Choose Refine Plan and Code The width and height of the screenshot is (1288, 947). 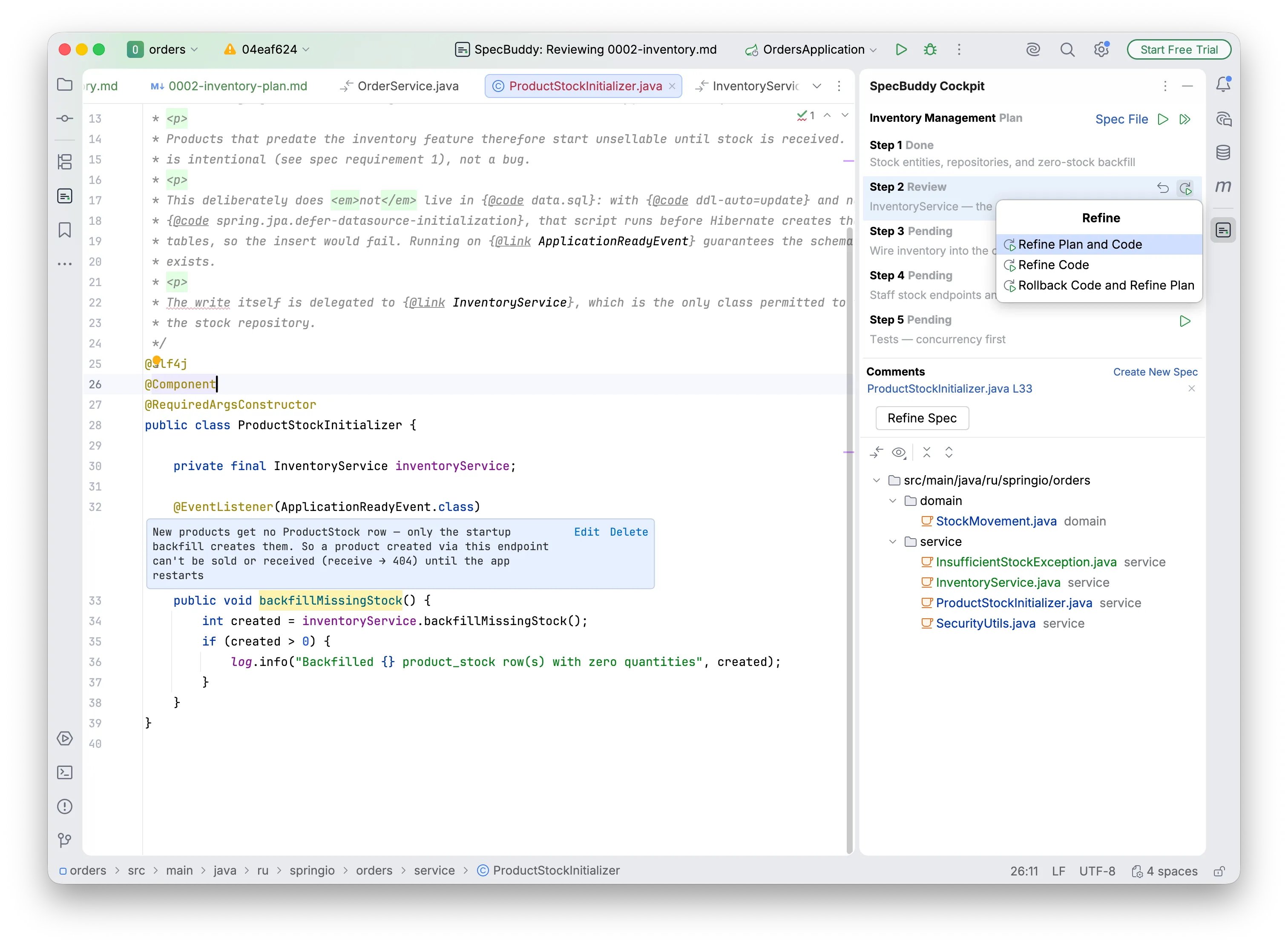(x=1099, y=245)
